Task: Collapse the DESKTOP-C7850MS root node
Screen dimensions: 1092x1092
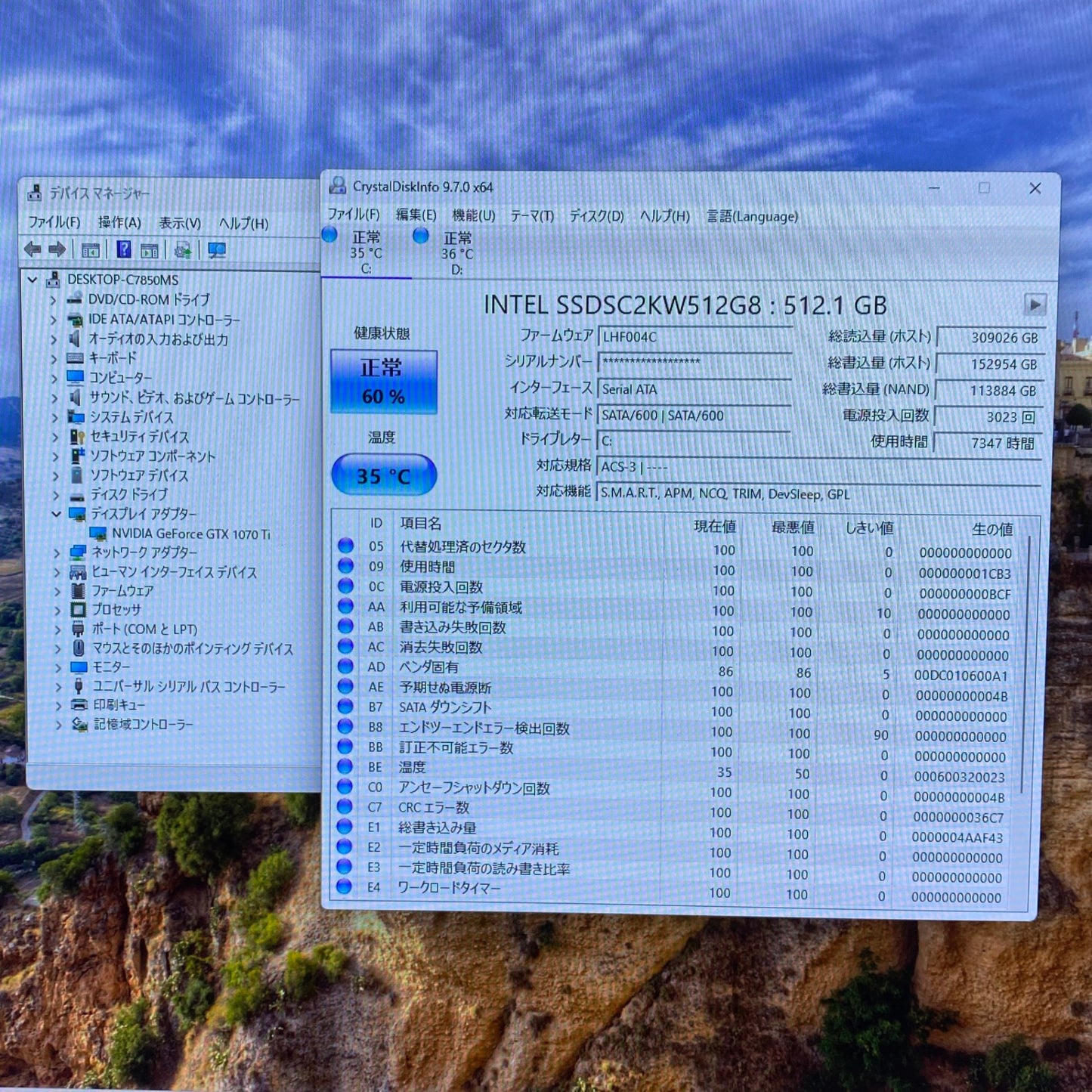Action: pyautogui.click(x=32, y=280)
